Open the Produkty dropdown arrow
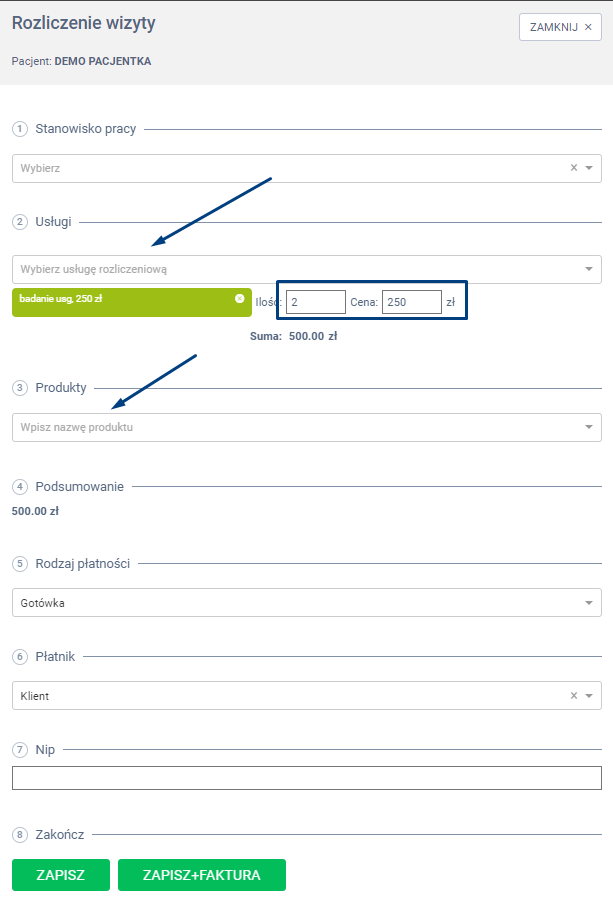The width and height of the screenshot is (613, 909). click(x=589, y=428)
